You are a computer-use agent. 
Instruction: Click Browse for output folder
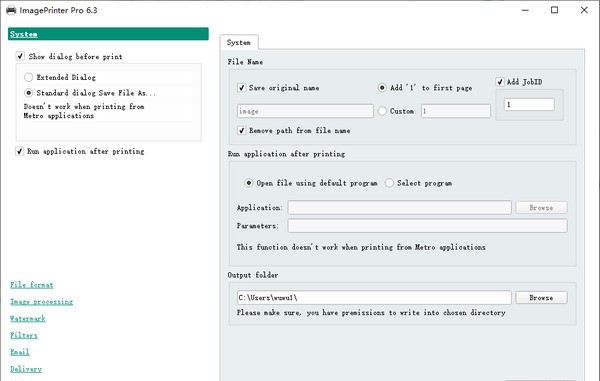(541, 298)
